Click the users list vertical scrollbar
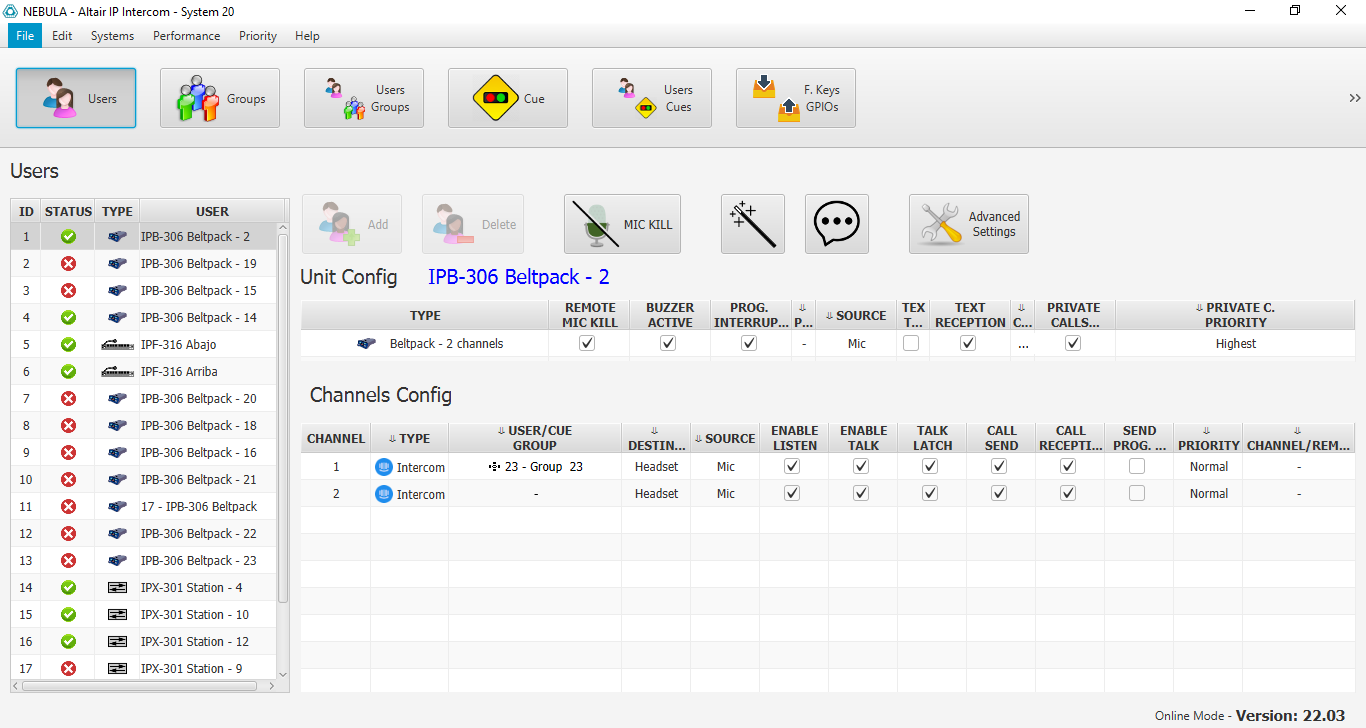The height and width of the screenshot is (728, 1366). pos(283,418)
